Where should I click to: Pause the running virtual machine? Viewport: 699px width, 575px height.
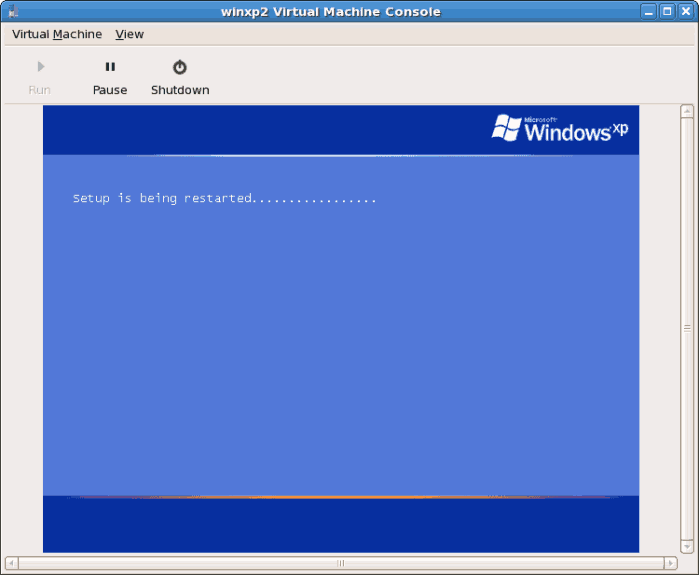coord(110,67)
